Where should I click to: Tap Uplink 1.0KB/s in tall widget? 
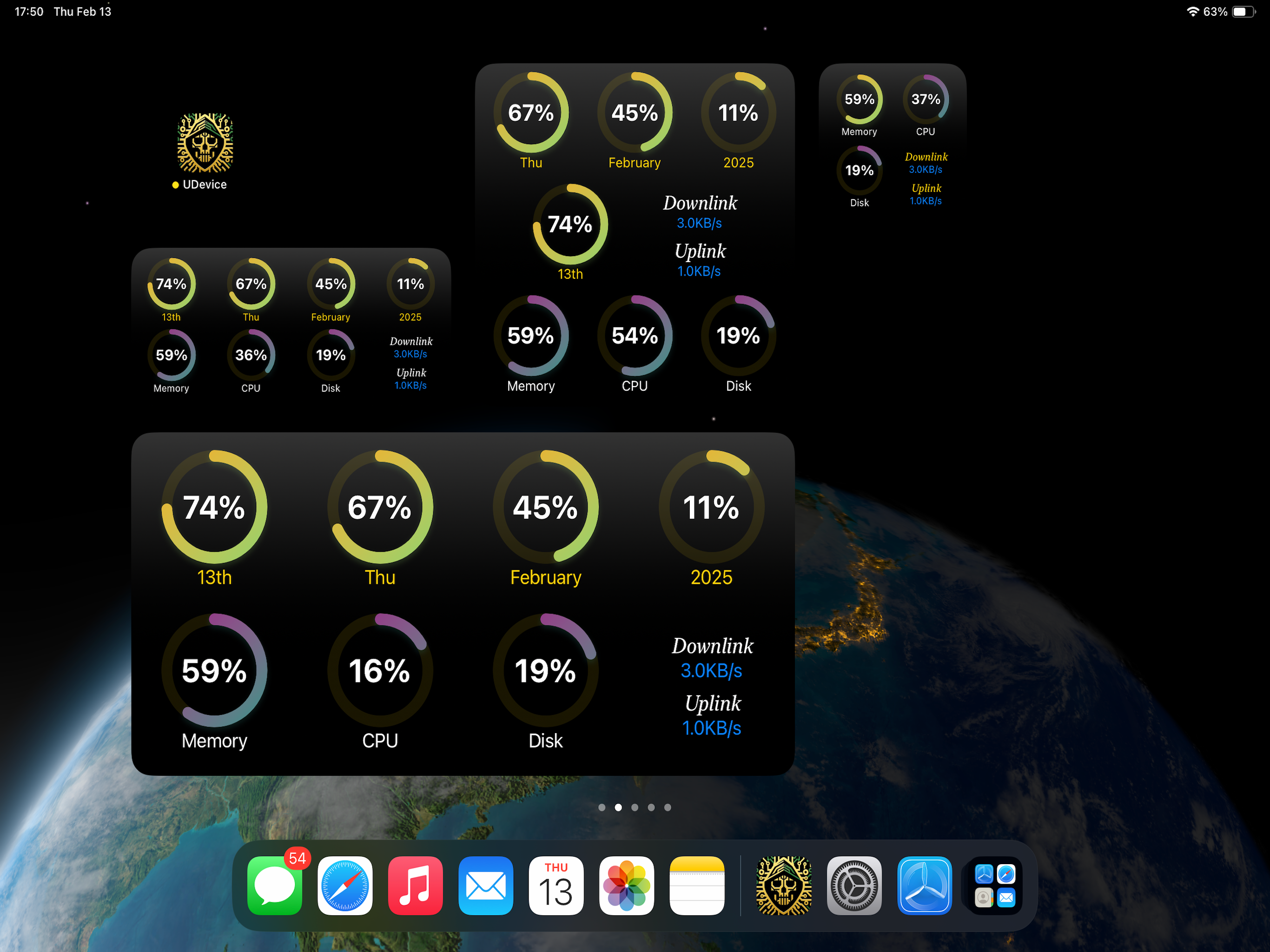(699, 260)
